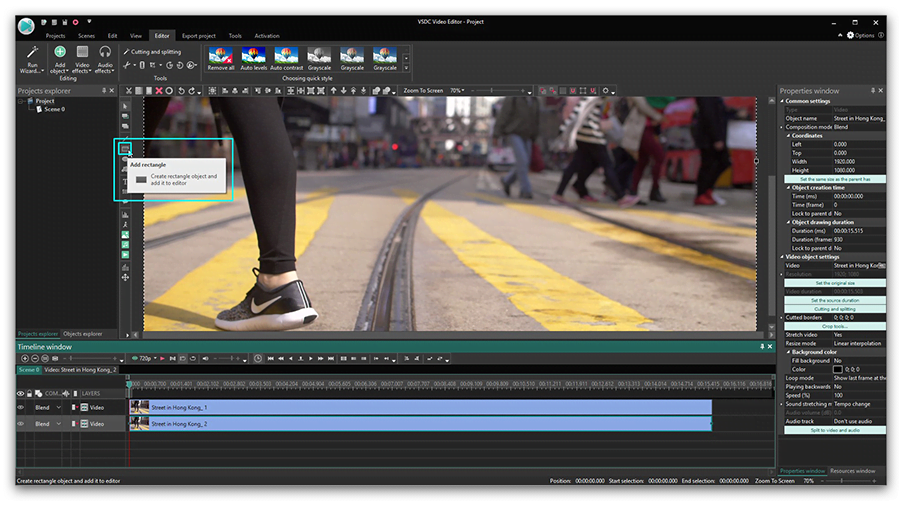Image resolution: width=900 pixels, height=510 pixels.
Task: Open the Tools ribbon tab
Action: pos(235,36)
